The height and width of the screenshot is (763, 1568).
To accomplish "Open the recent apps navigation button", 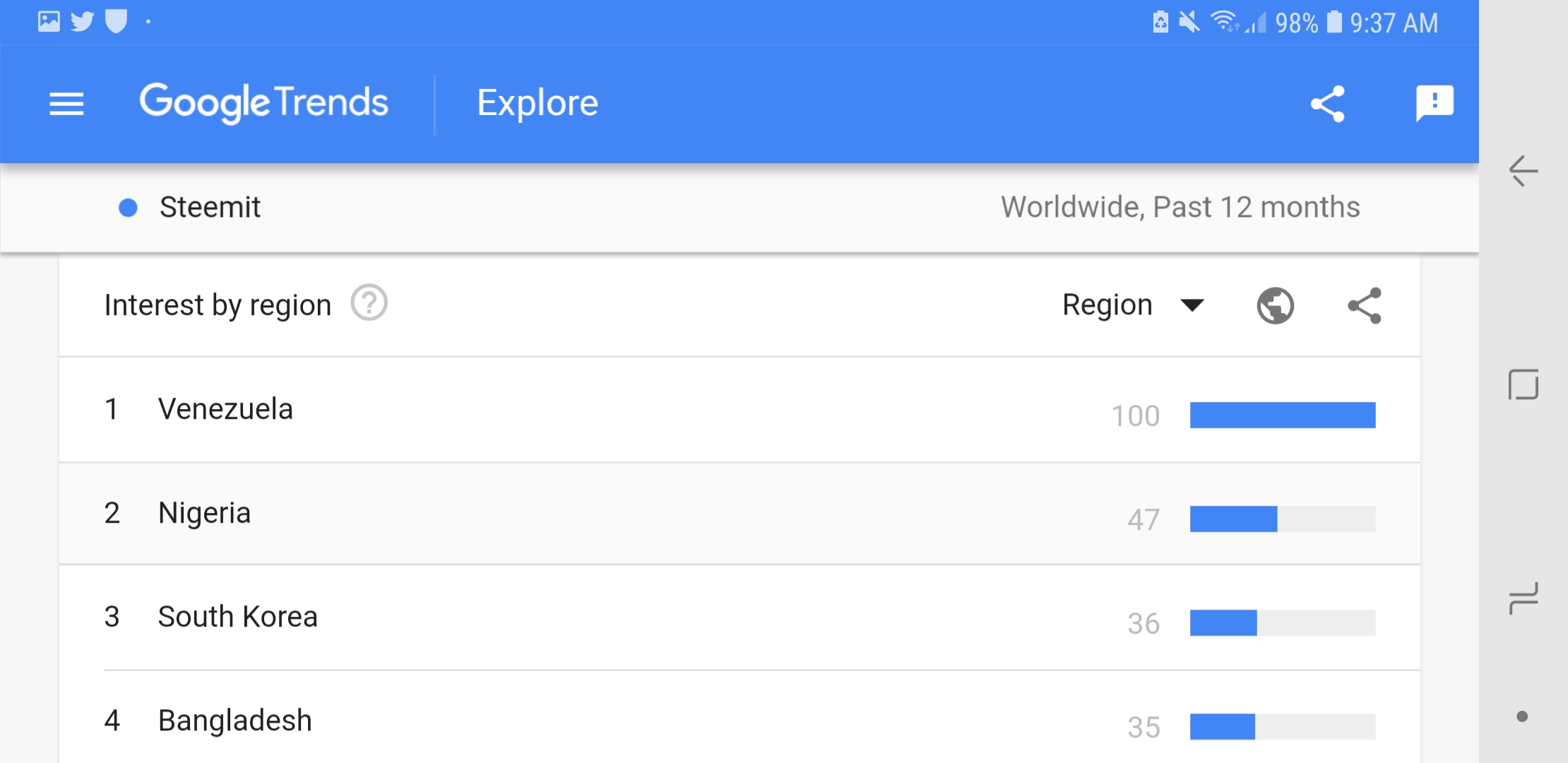I will (x=1523, y=598).
